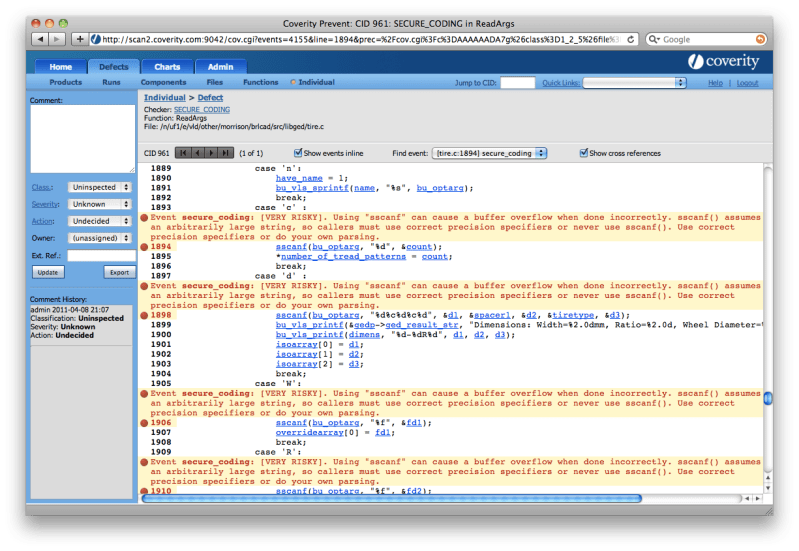Click the Logout link
Viewport: 799px width, 551px height.
747,83
